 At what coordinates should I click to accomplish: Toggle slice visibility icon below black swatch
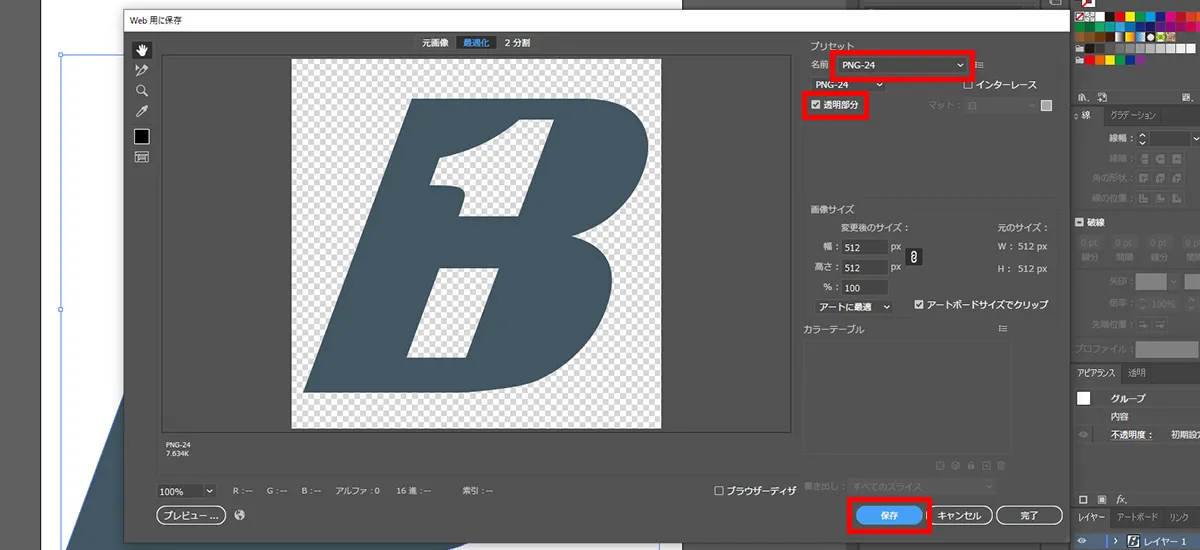tap(142, 157)
